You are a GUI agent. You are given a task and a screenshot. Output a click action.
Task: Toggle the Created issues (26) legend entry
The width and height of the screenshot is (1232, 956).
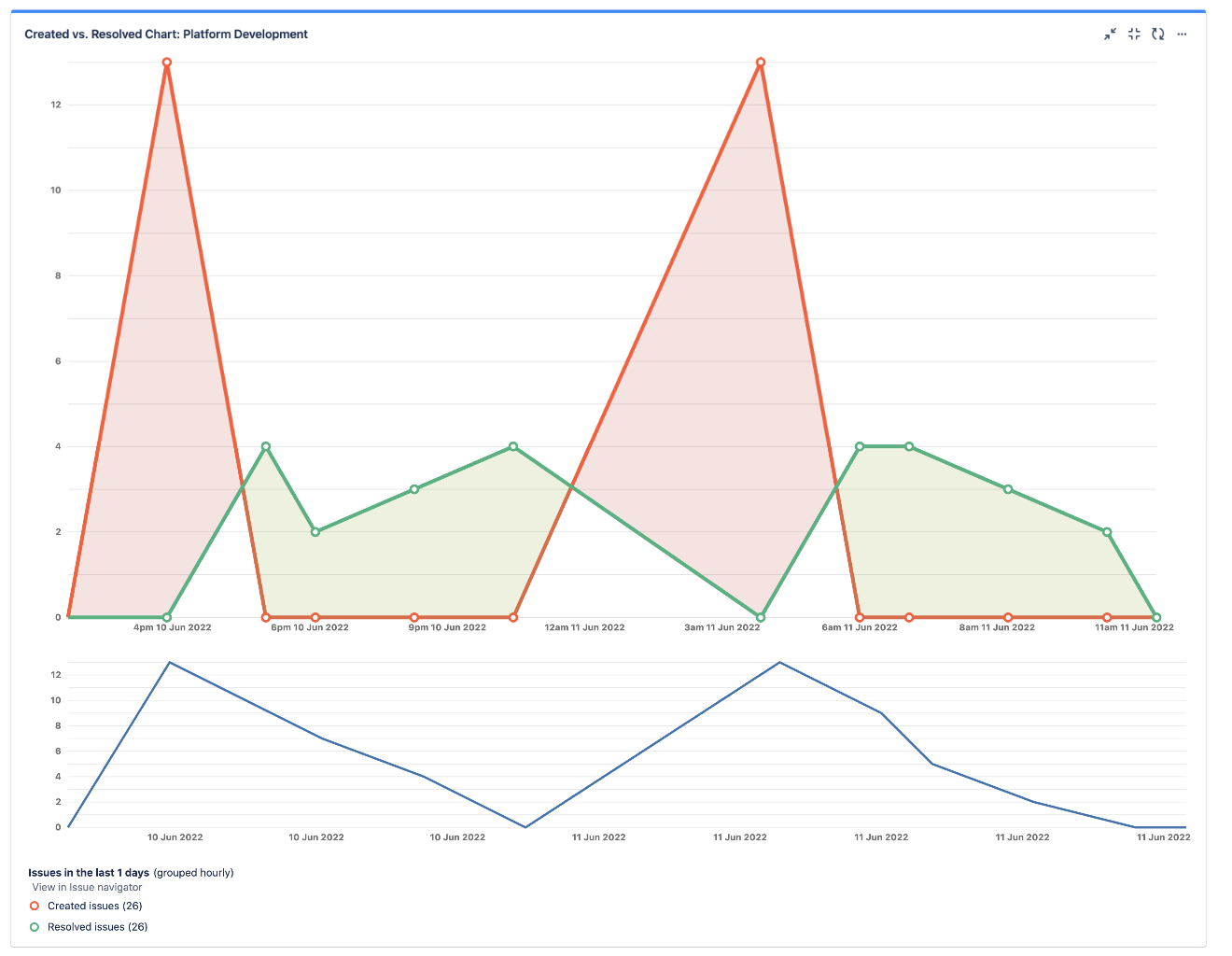(x=93, y=906)
